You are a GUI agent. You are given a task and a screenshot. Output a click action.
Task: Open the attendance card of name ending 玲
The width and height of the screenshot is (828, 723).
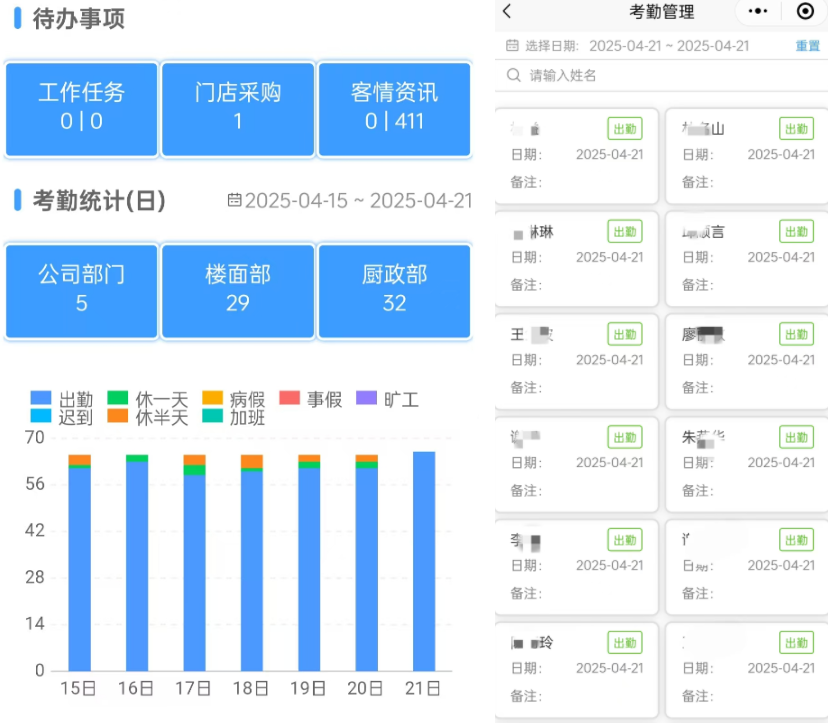(576, 670)
